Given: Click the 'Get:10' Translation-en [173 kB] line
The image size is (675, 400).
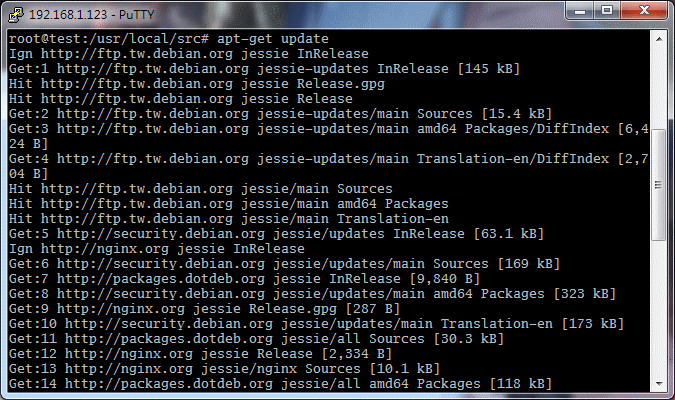Looking at the screenshot, I should pos(316,324).
